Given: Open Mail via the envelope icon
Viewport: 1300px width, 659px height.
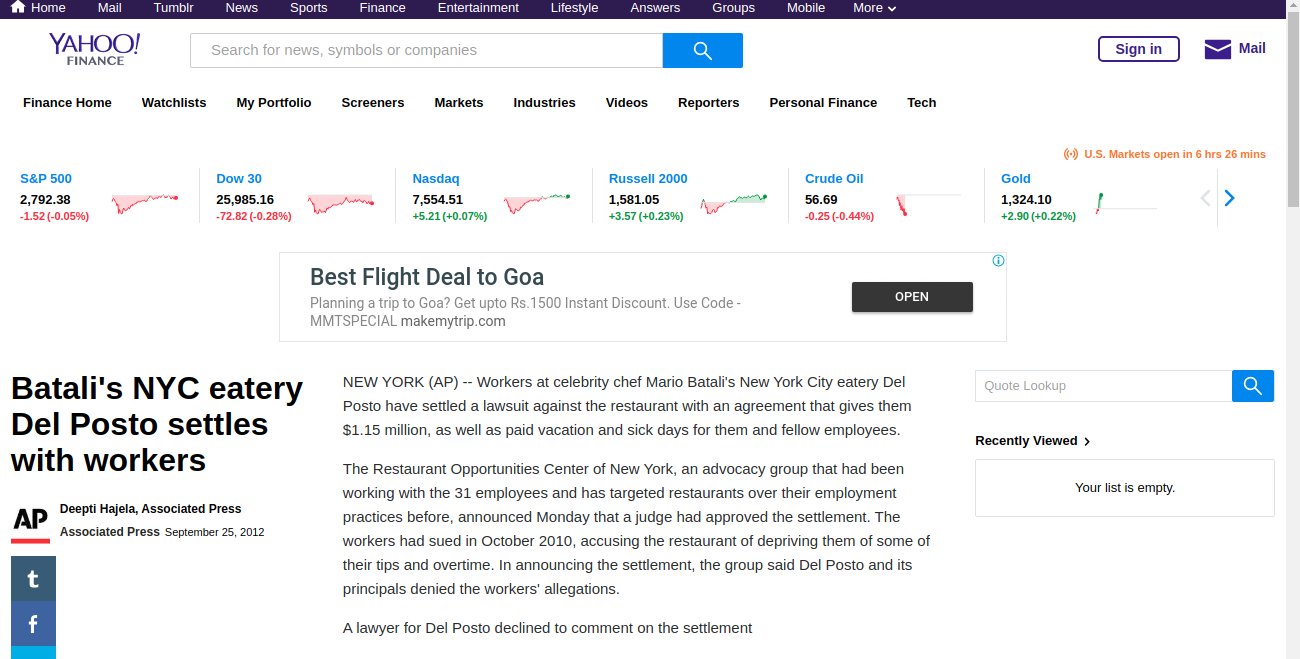Looking at the screenshot, I should coord(1217,49).
